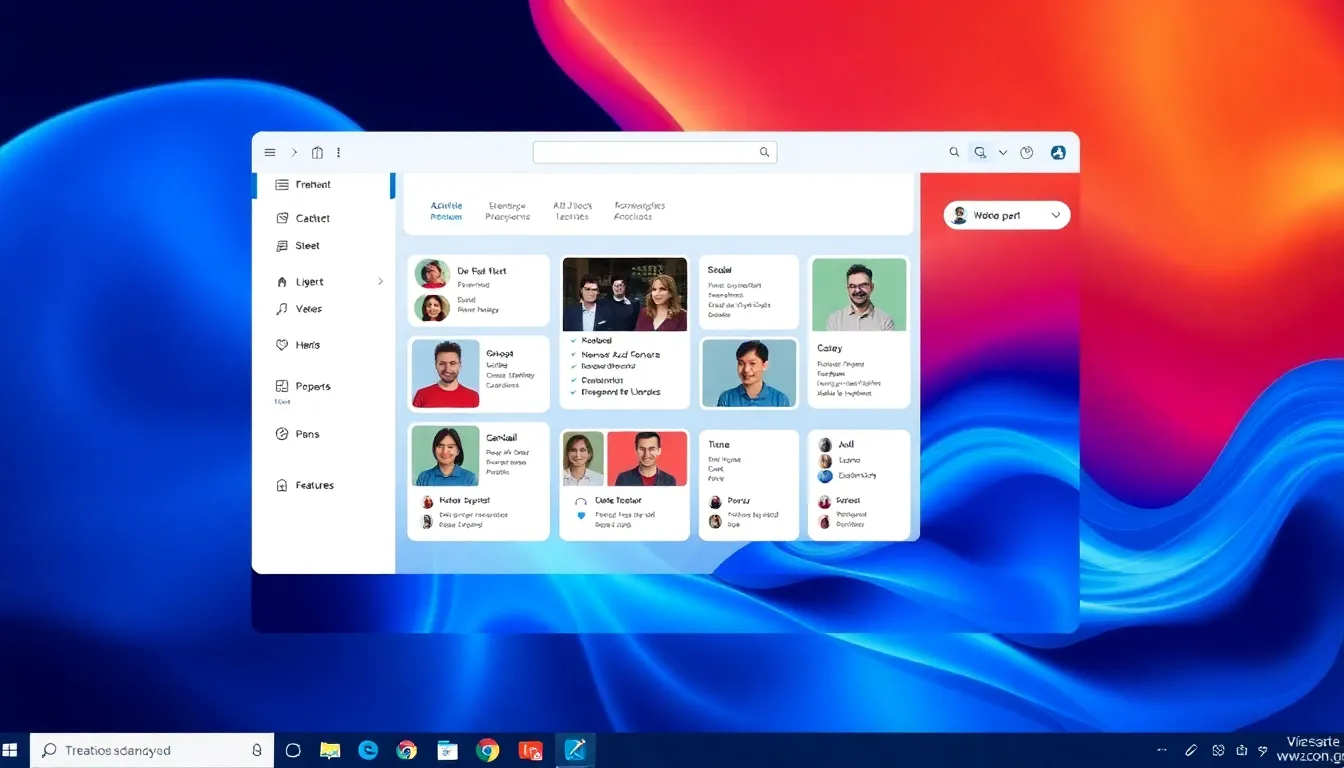The width and height of the screenshot is (1344, 768).
Task: Launch Microsoft Edge from the taskbar
Action: (368, 750)
